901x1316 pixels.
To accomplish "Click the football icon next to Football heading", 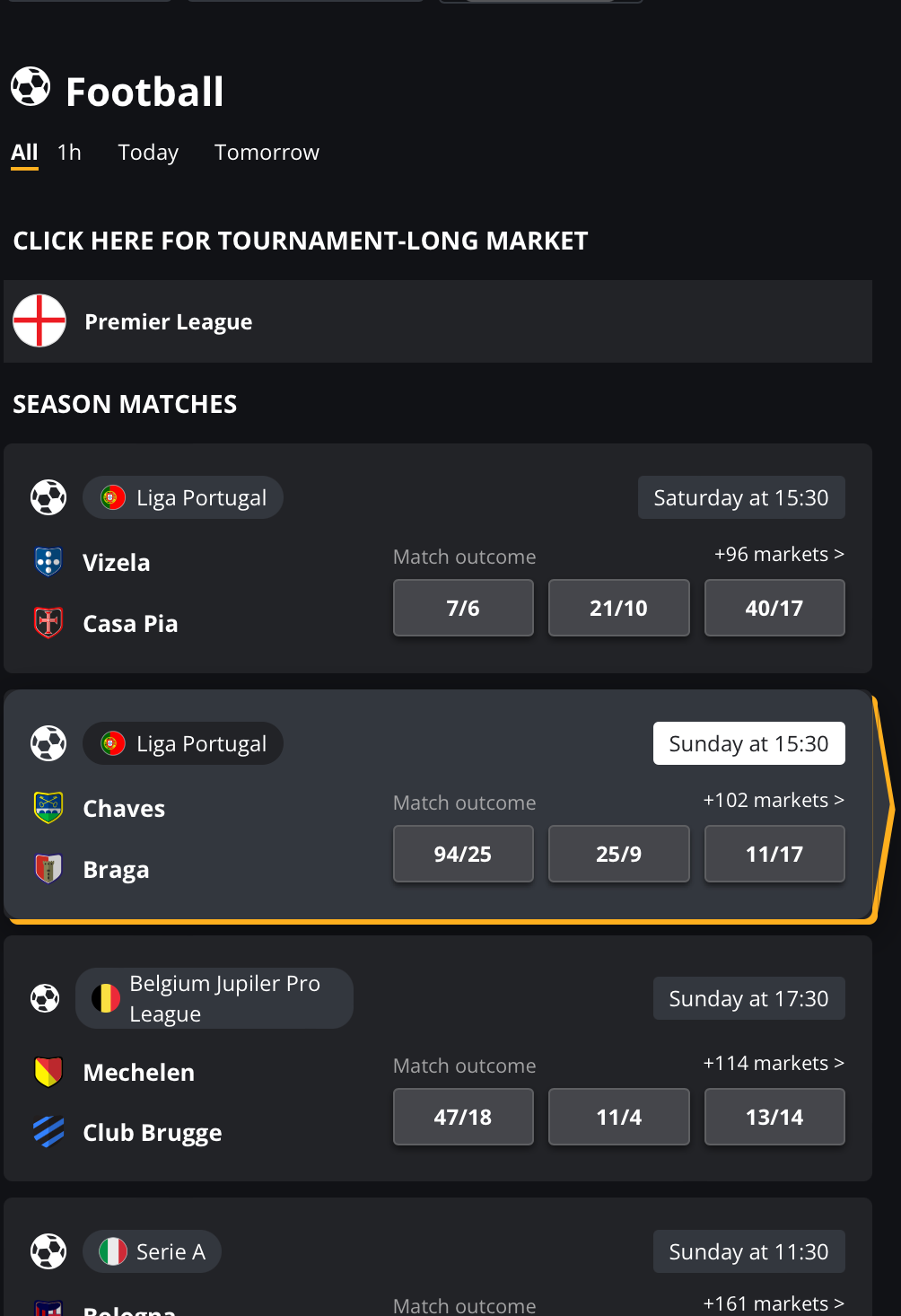I will point(31,87).
